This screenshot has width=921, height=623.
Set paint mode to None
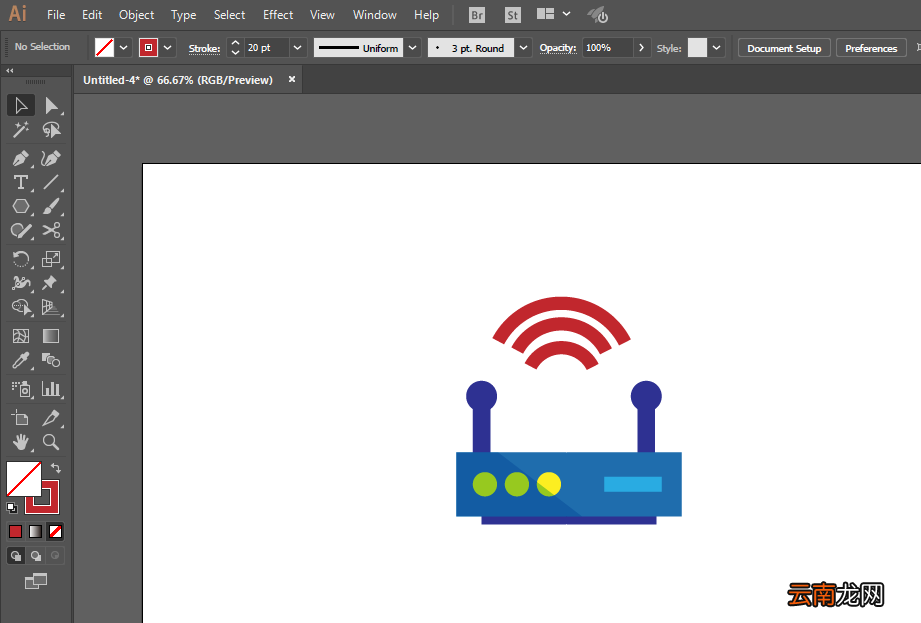[x=55, y=531]
